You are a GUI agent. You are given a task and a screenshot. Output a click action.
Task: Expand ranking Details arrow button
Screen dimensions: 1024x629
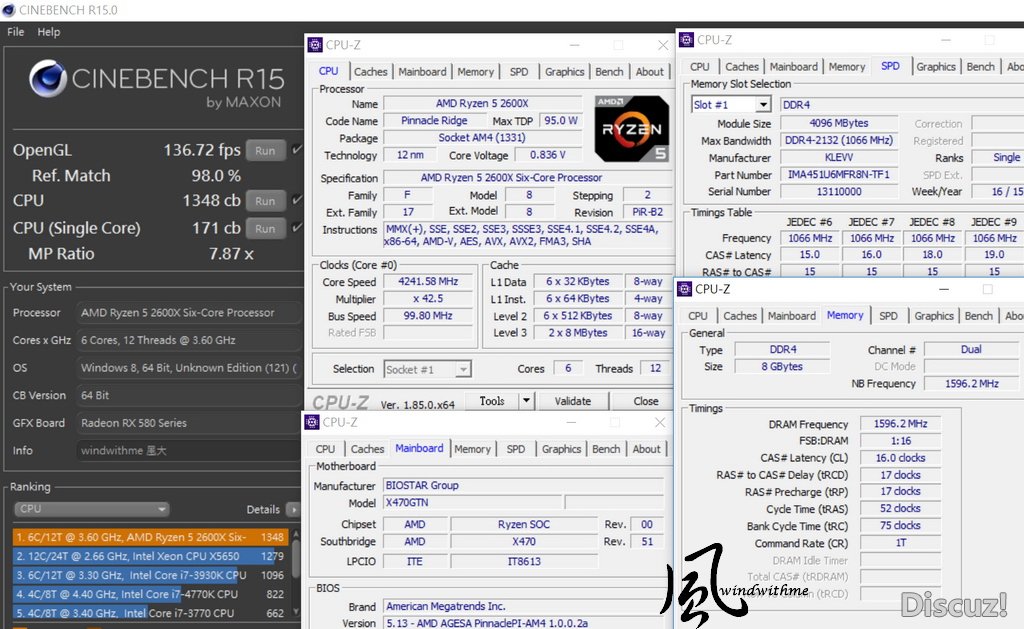tap(293, 509)
